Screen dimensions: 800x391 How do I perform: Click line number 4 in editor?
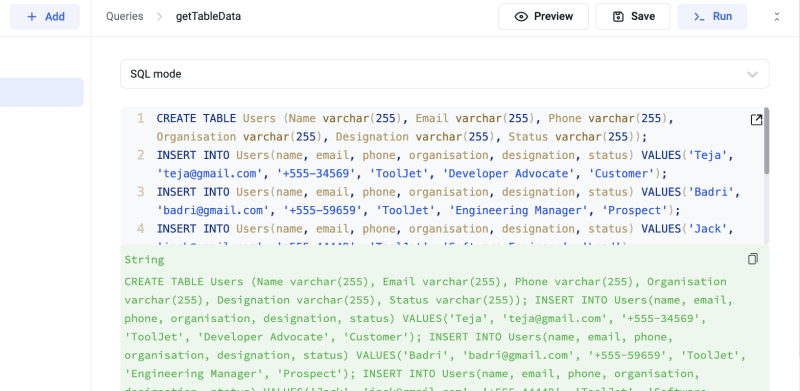click(x=140, y=229)
